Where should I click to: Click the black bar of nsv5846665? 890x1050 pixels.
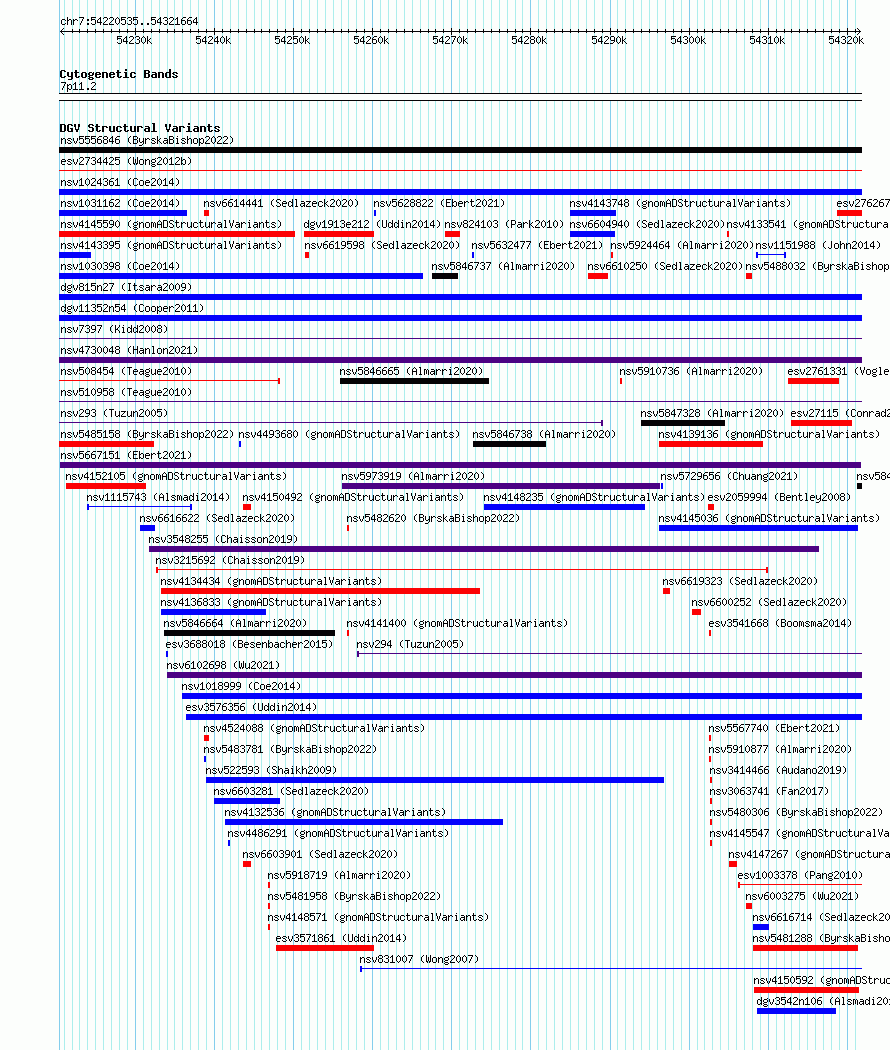[414, 381]
